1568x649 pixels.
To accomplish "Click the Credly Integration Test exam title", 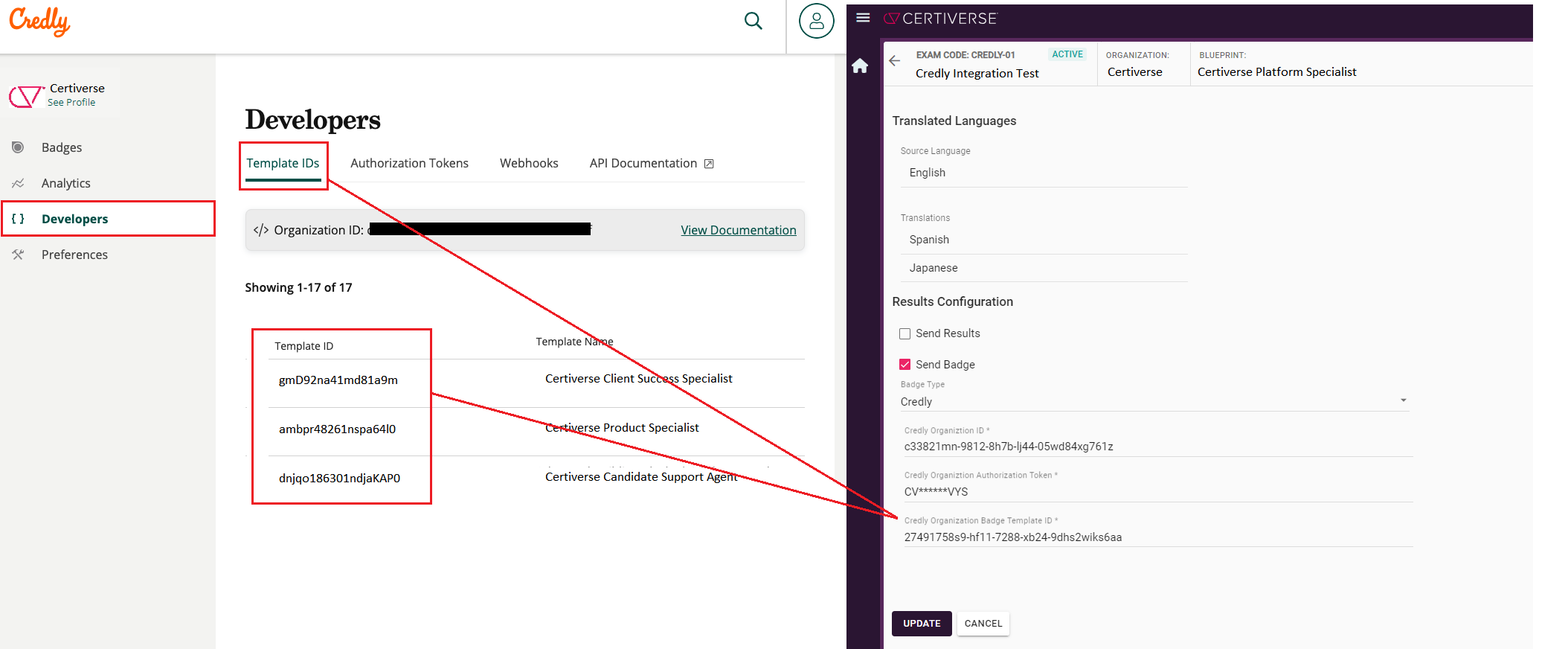I will pos(977,73).
